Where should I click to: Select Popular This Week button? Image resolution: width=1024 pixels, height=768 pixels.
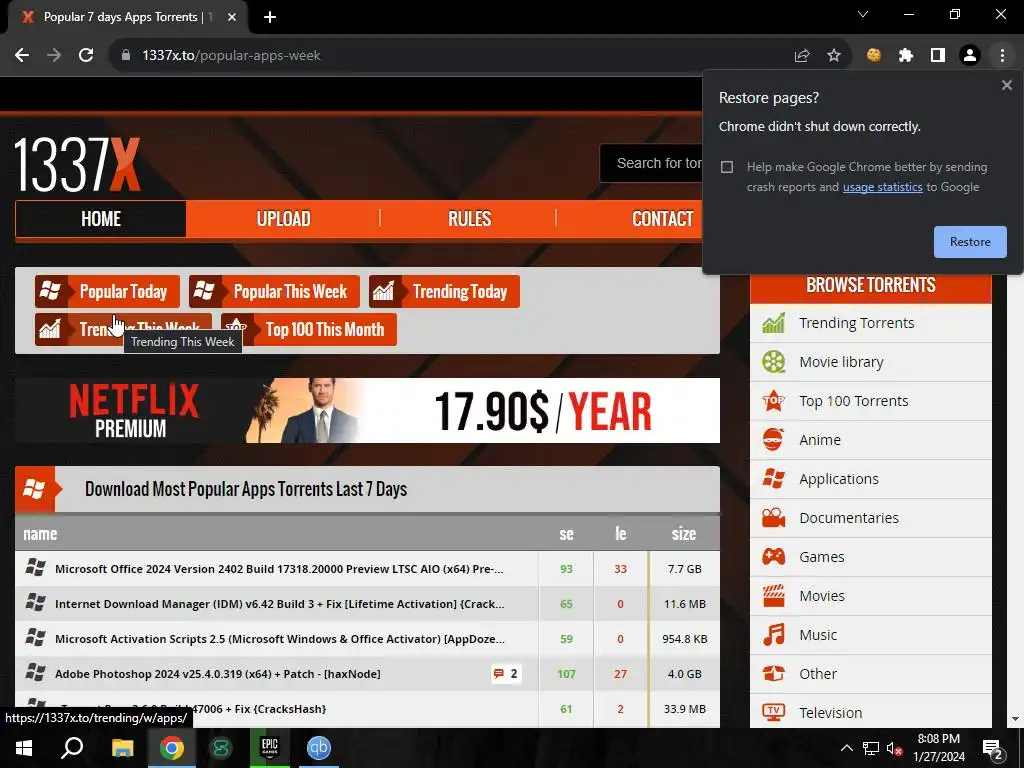click(x=274, y=291)
